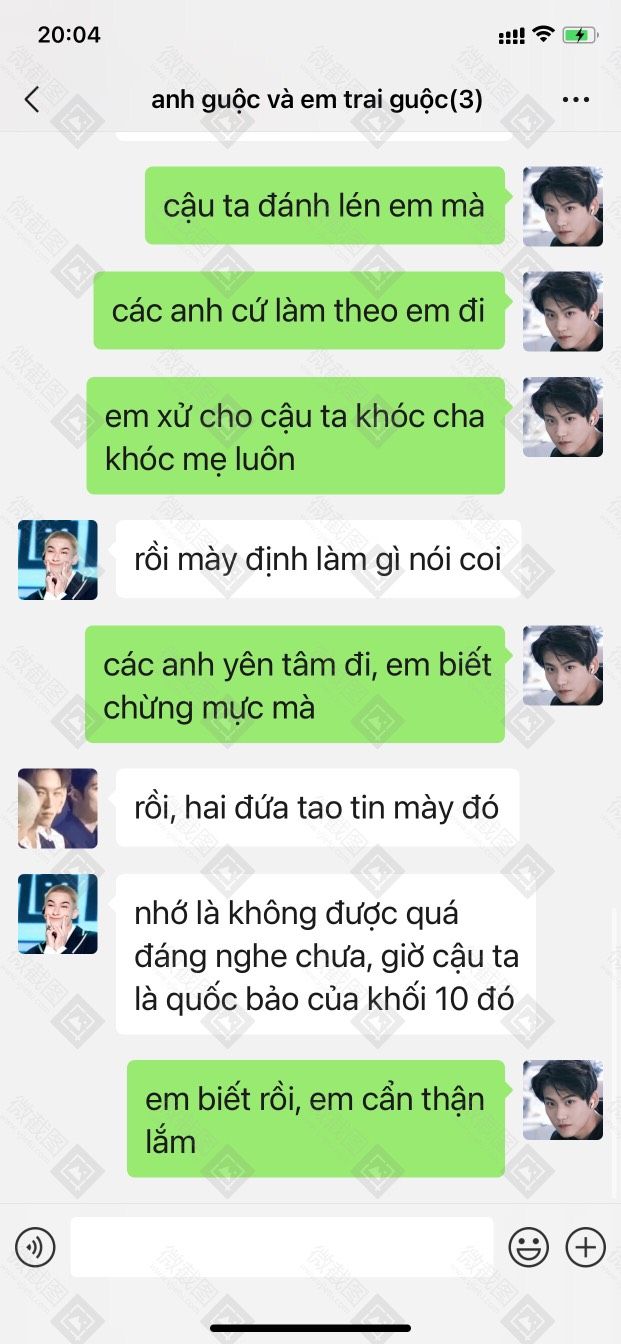The image size is (621, 1344).
Task: Select message "cậu ta đánh lén em mà"
Action: tap(325, 205)
